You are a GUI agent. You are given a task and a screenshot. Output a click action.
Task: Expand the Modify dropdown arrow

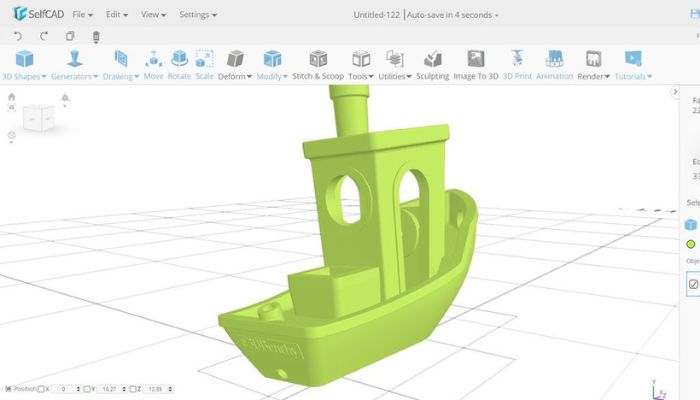pyautogui.click(x=285, y=77)
